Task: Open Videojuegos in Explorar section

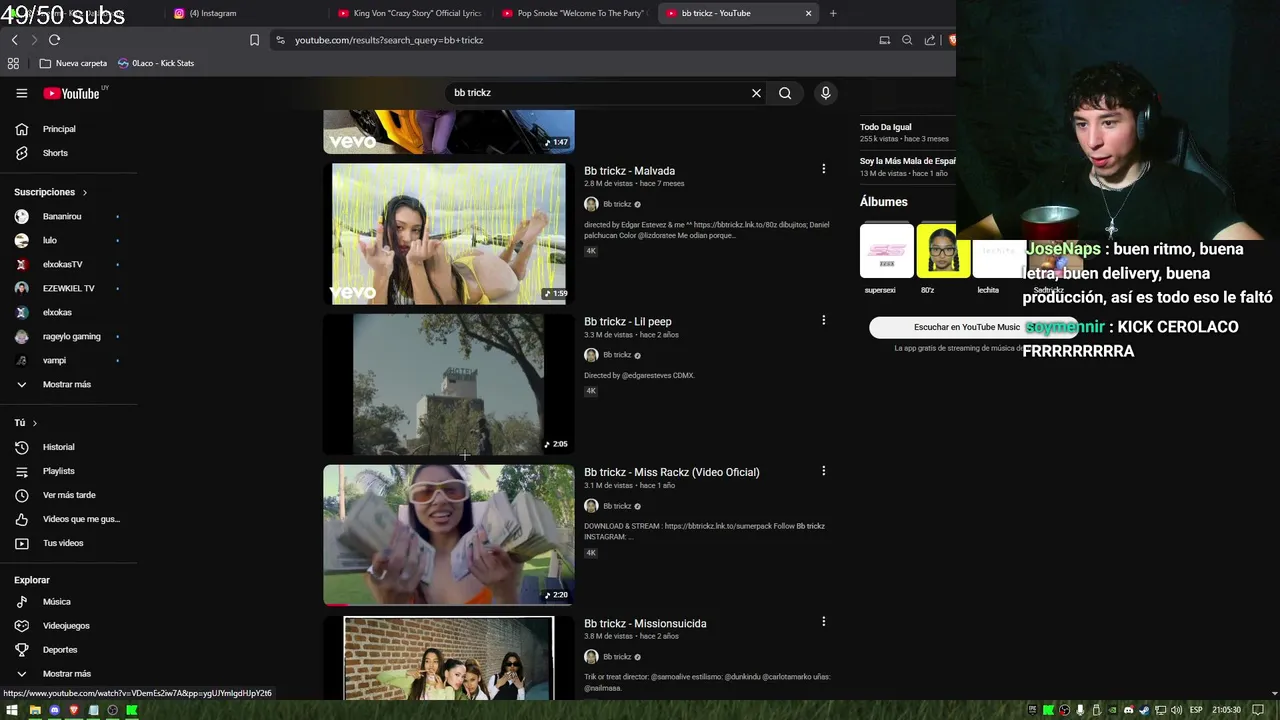Action: [68, 626]
